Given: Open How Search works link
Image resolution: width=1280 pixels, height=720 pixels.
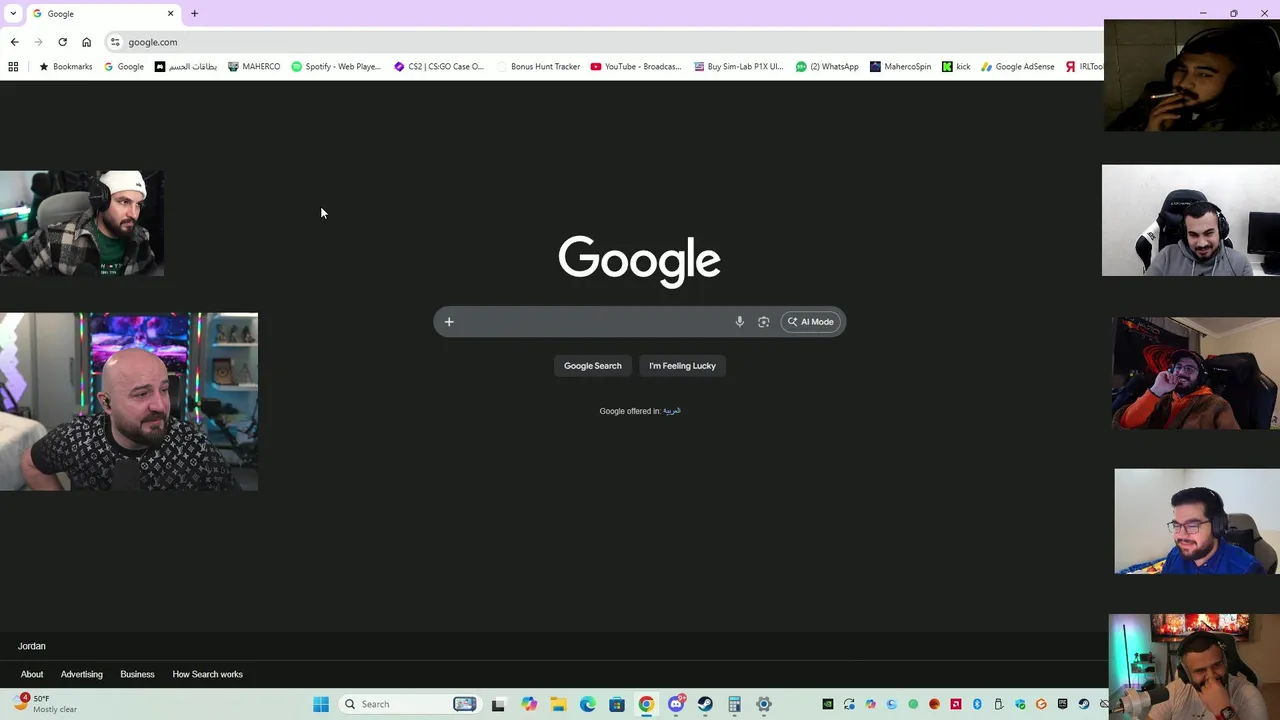Looking at the screenshot, I should point(208,674).
